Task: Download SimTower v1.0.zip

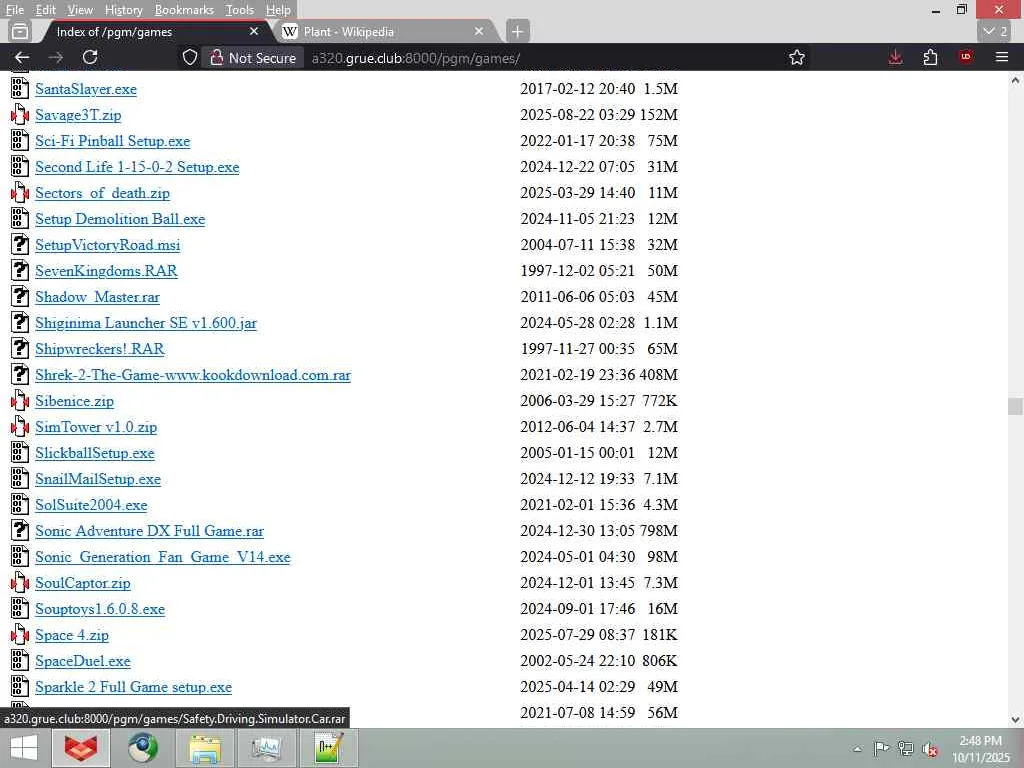Action: coord(96,427)
